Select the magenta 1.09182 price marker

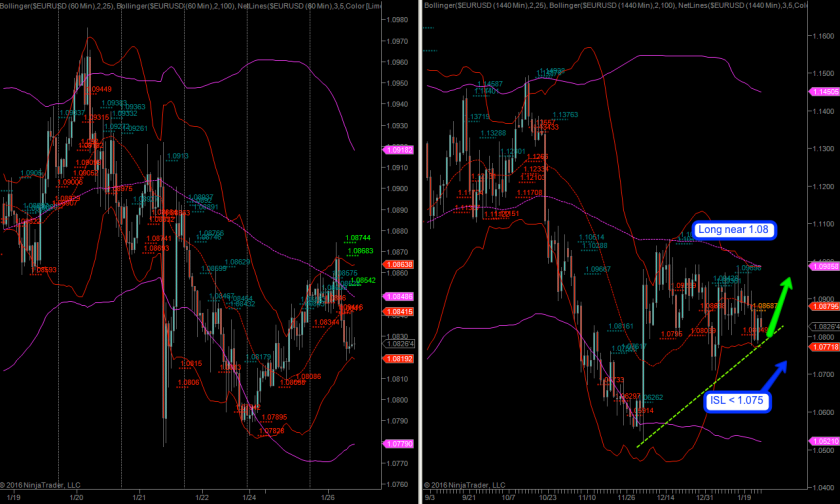tap(399, 150)
